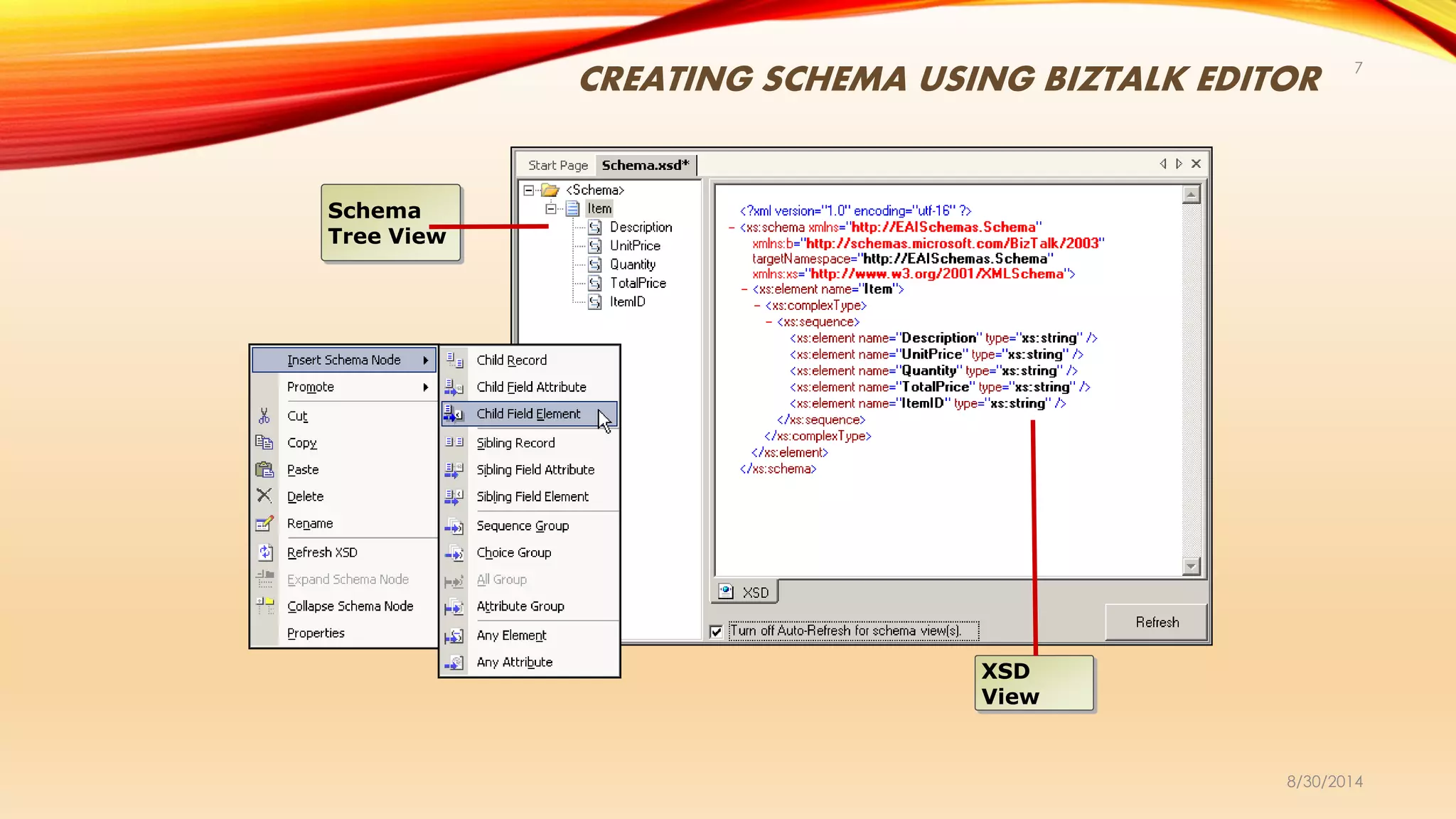The image size is (1456, 819).
Task: Choose Any Attribute menu entry
Action: (x=529, y=663)
